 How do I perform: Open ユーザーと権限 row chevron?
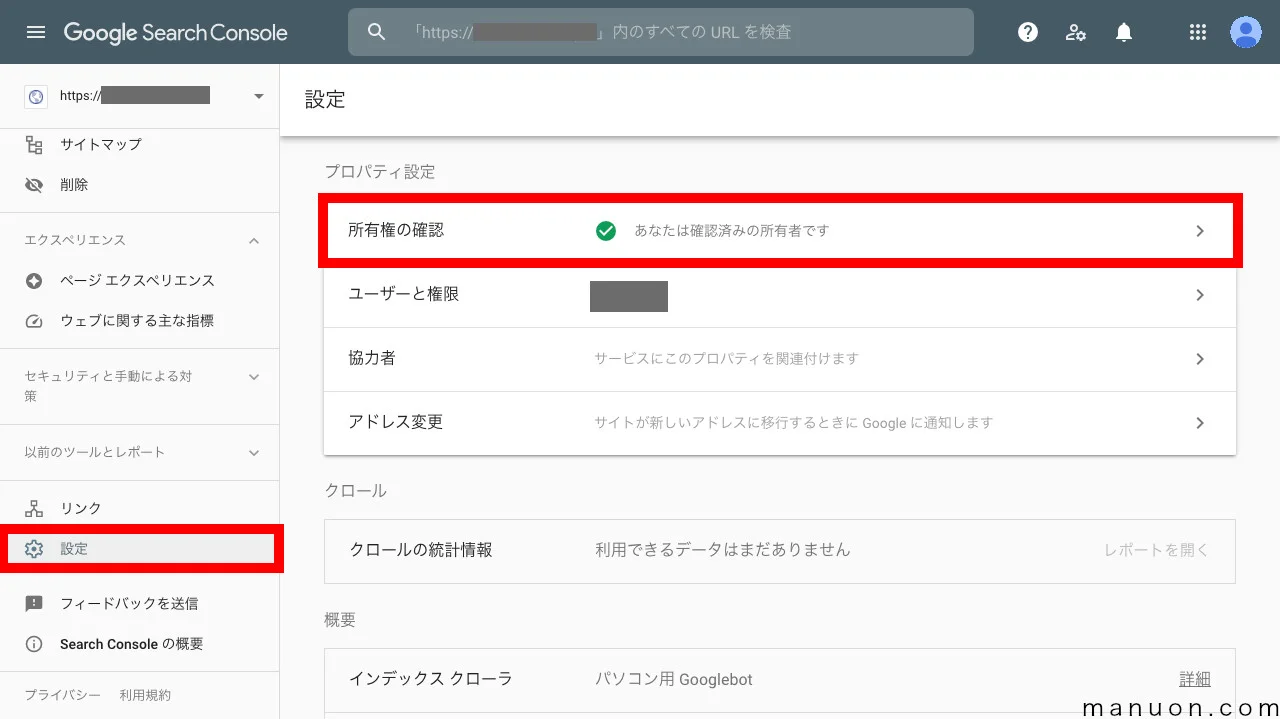1200,295
